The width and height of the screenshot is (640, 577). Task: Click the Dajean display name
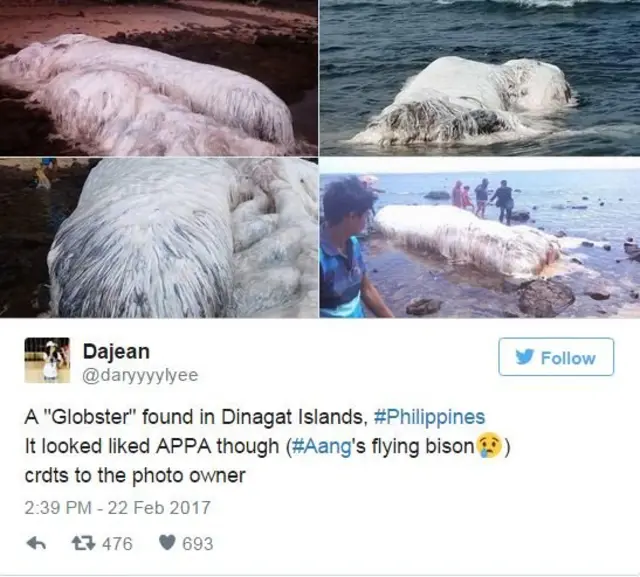(116, 352)
